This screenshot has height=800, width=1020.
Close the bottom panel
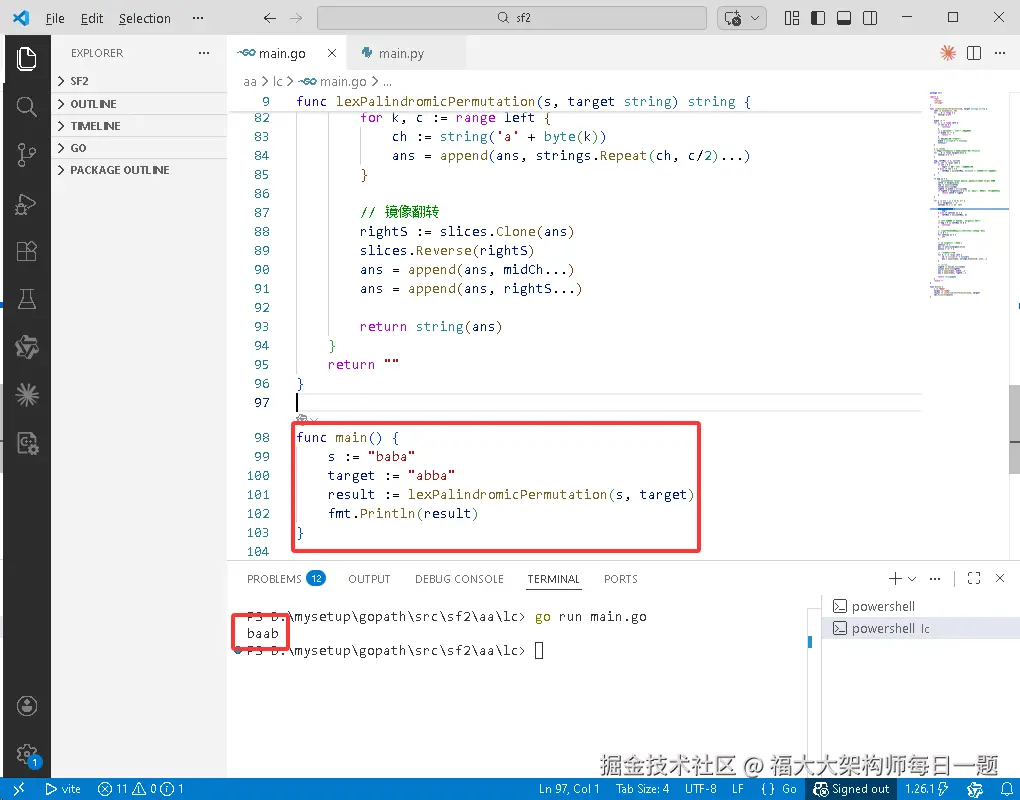1000,578
